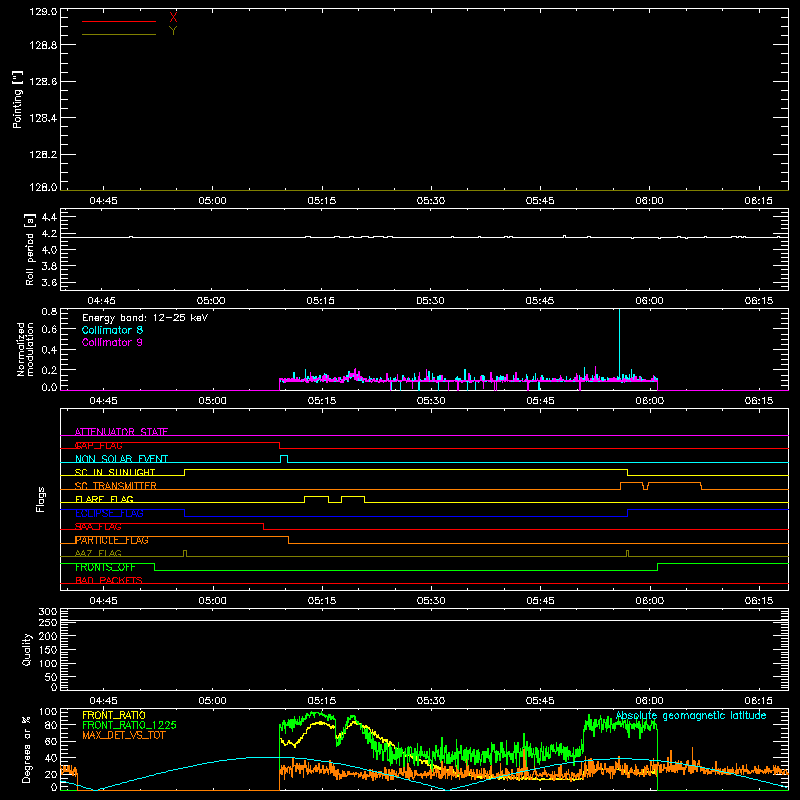The height and width of the screenshot is (800, 800).
Task: Click the BAD_PACKETS flag label
Action: [x=109, y=580]
